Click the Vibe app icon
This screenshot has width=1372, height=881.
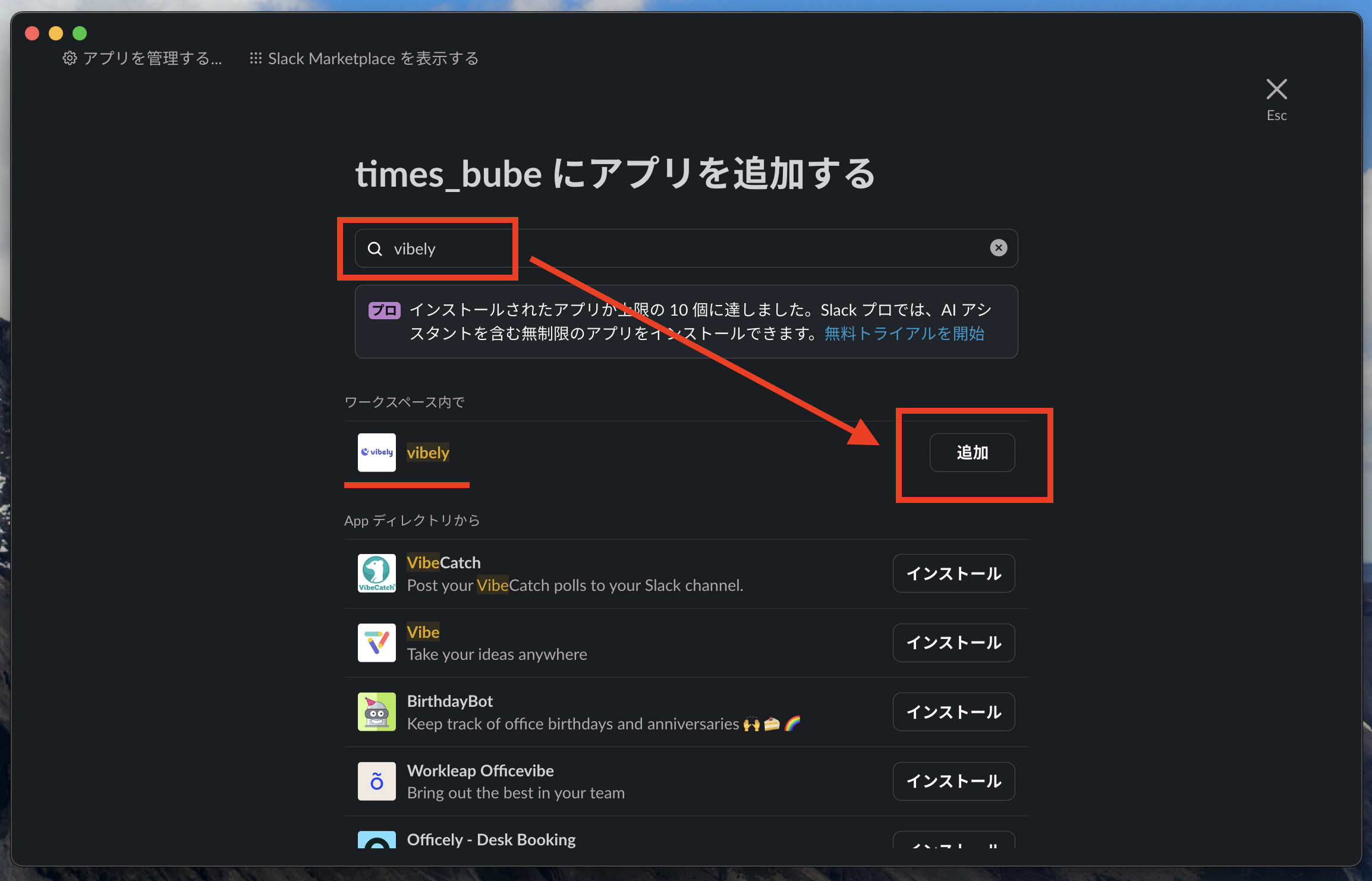(377, 643)
